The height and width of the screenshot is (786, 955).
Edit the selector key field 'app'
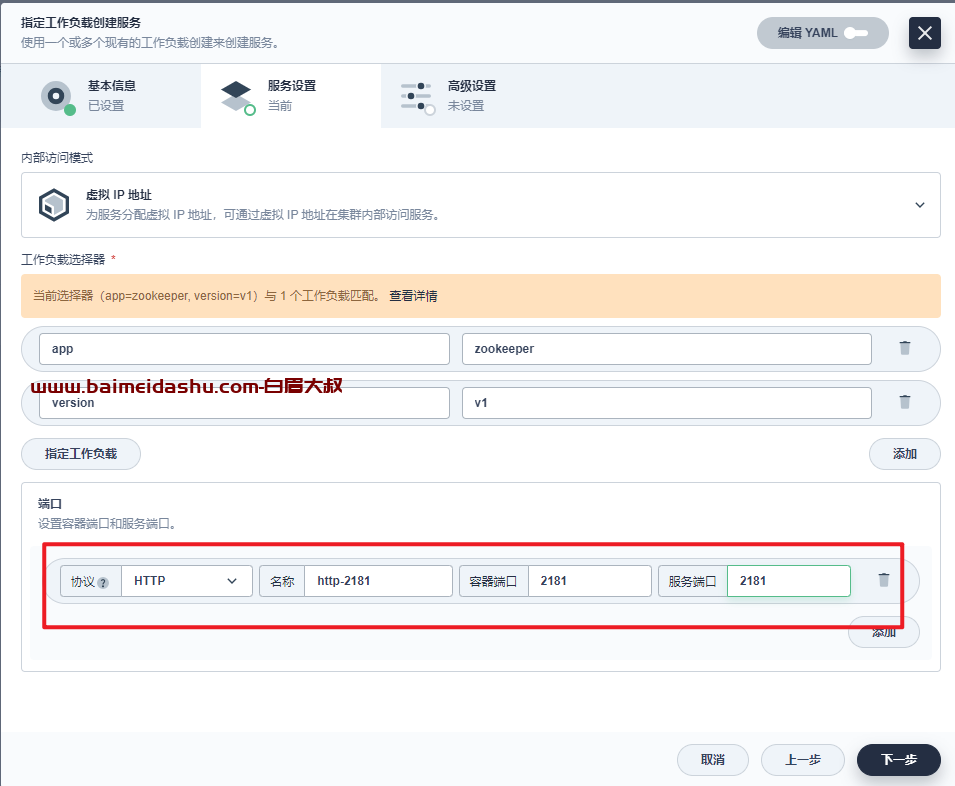[x=244, y=349]
